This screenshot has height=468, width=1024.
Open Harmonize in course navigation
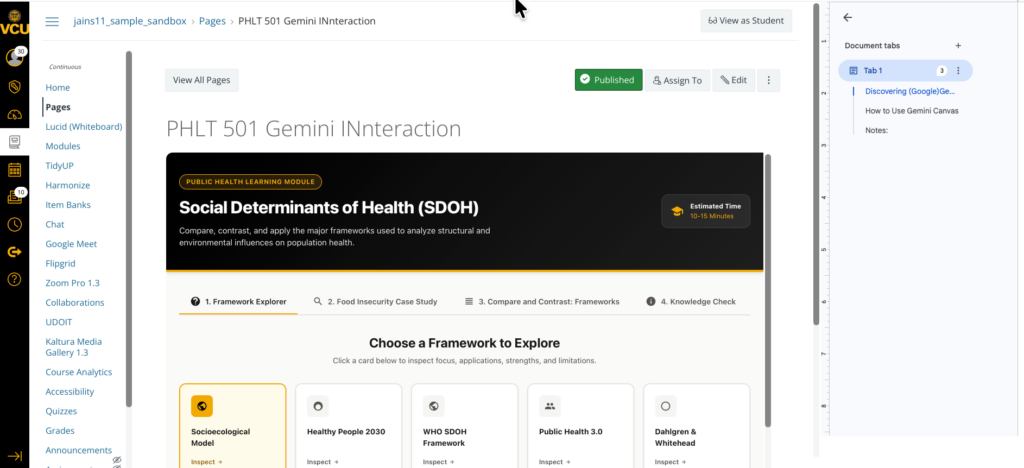[x=67, y=185]
